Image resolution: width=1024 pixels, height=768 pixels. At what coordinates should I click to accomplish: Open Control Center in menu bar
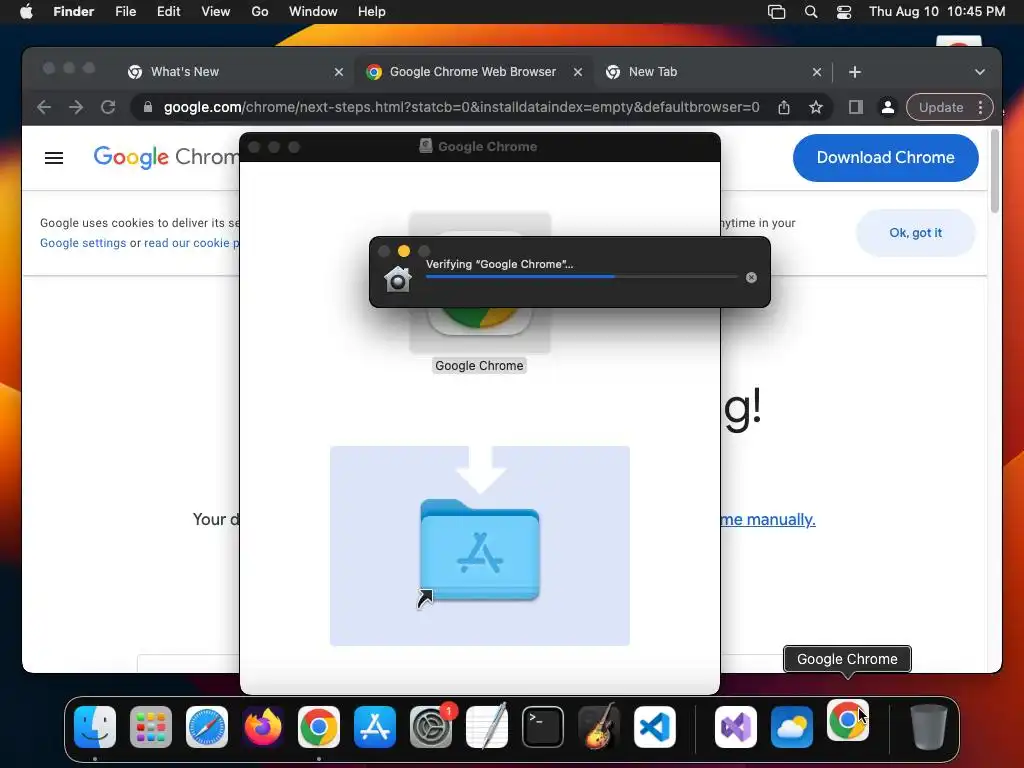click(844, 12)
